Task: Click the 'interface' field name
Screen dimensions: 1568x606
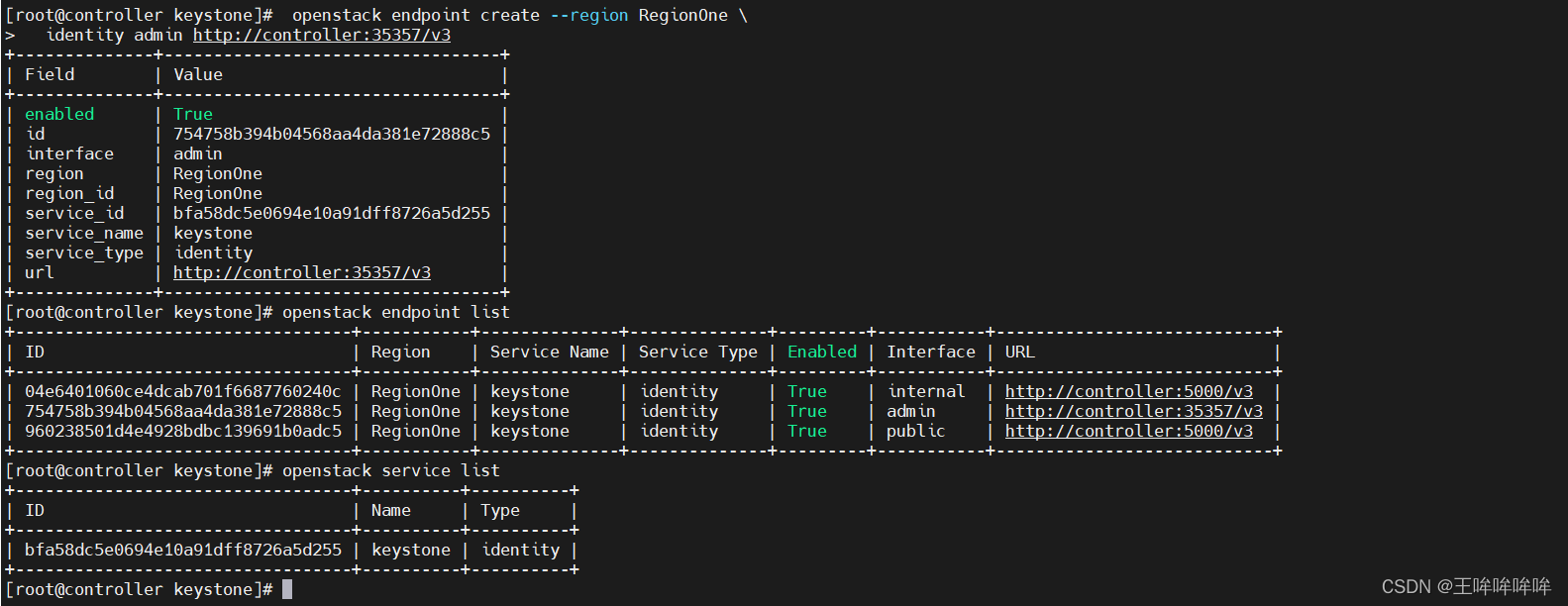Action: coord(69,153)
